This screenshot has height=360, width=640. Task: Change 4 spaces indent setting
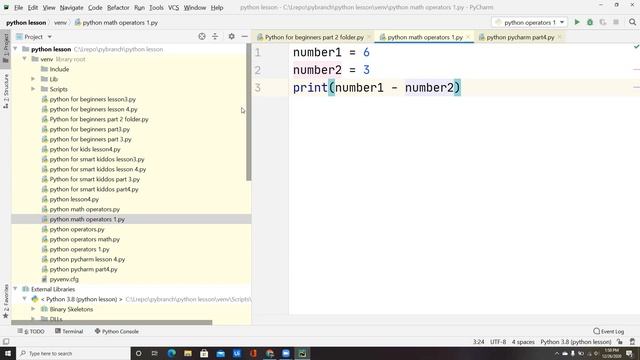click(x=523, y=342)
